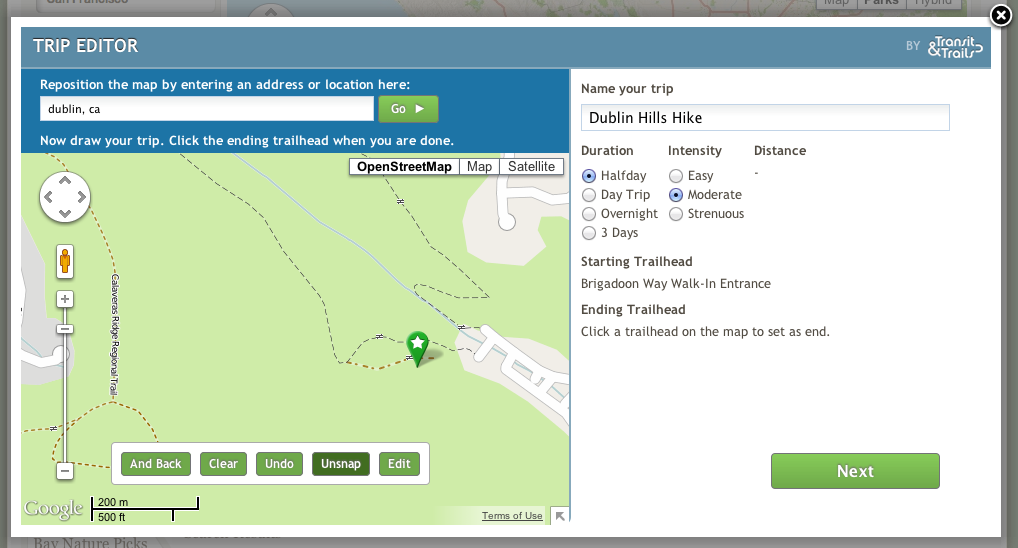Click the Street View pegman icon
1018x548 pixels.
65,260
